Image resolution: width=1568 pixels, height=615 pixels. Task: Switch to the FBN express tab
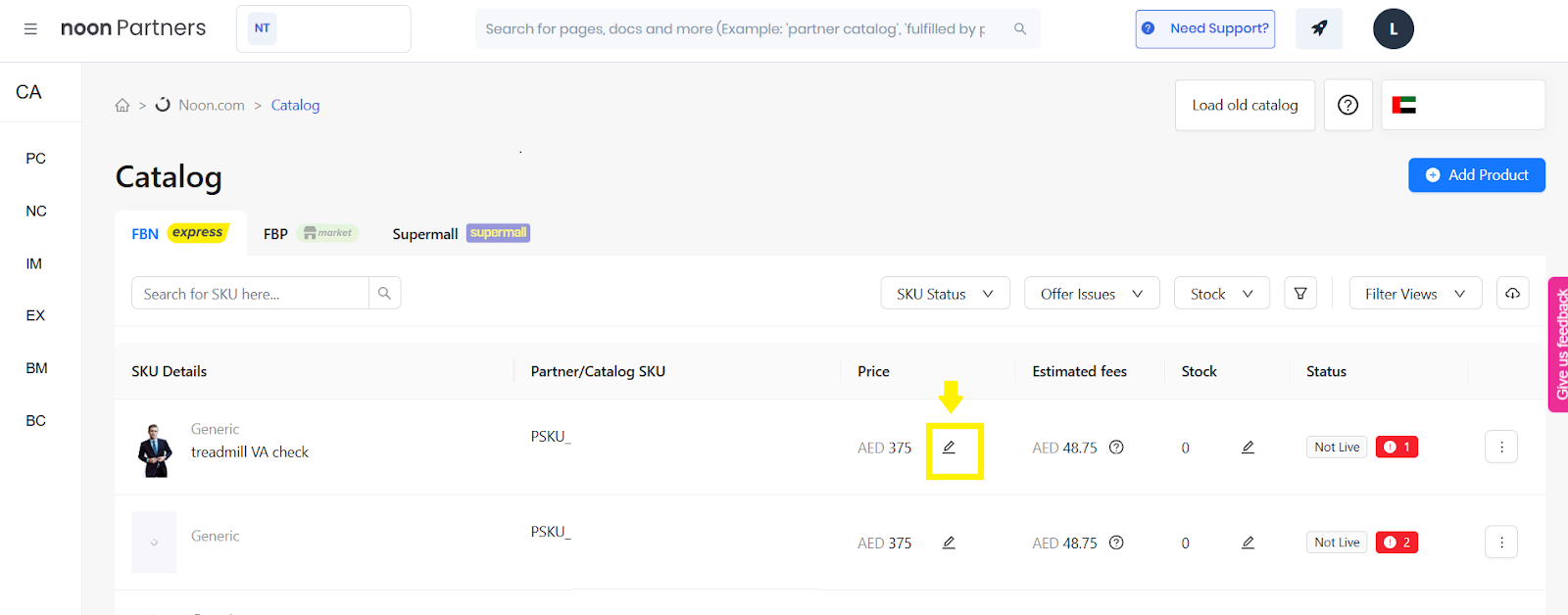(179, 233)
